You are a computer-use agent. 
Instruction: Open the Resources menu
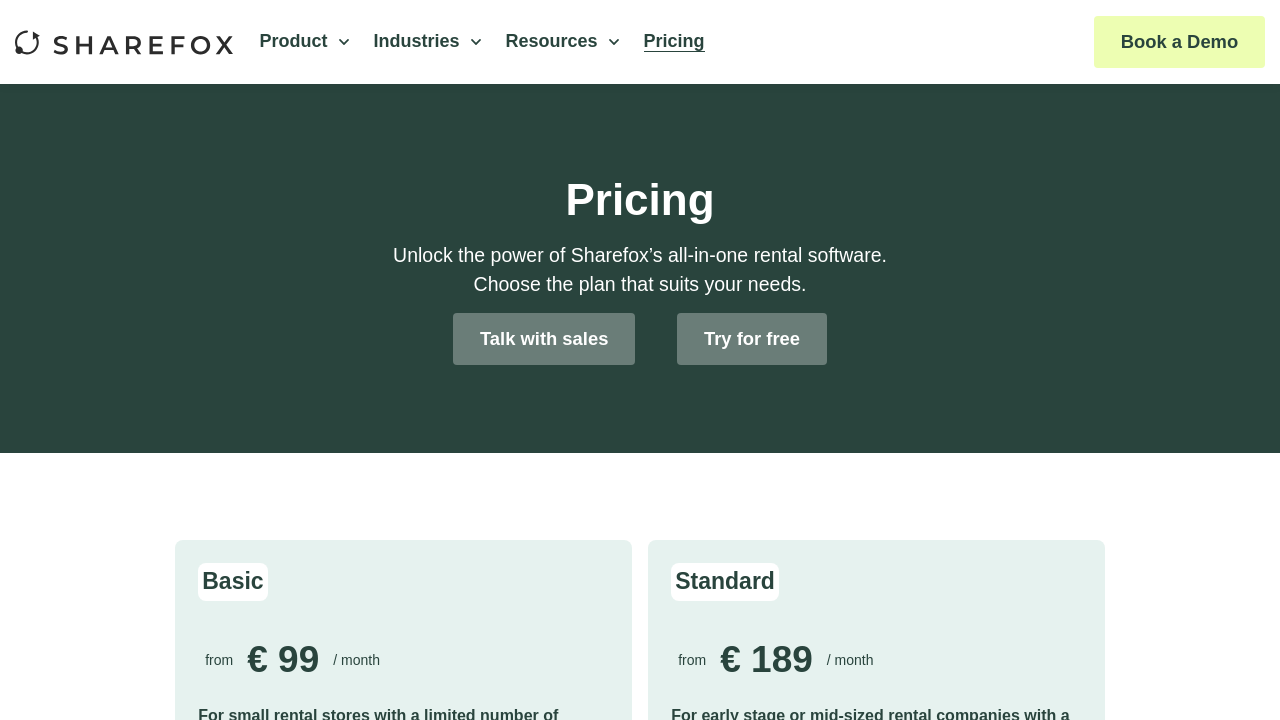(551, 41)
